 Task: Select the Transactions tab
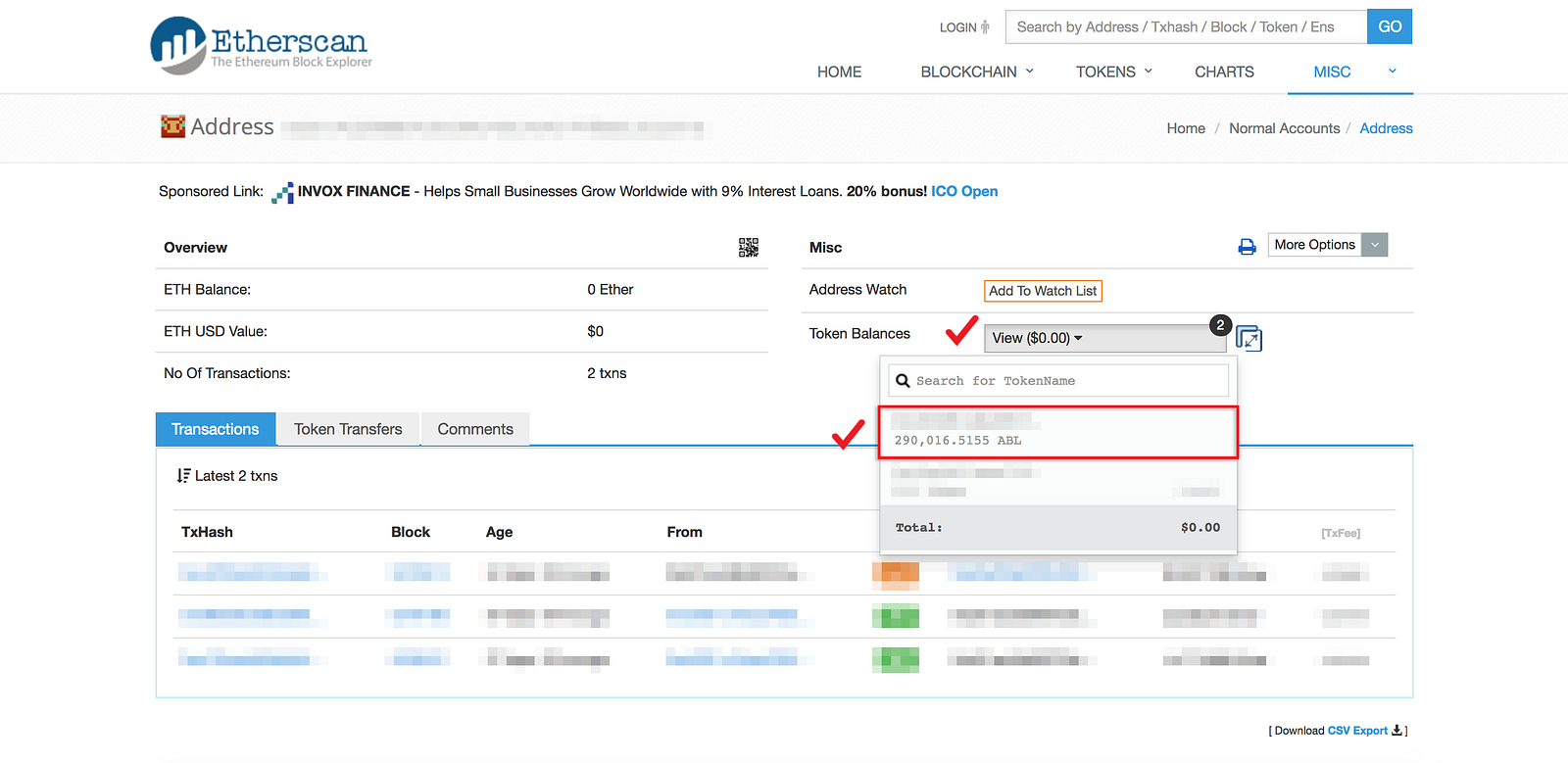click(x=216, y=429)
